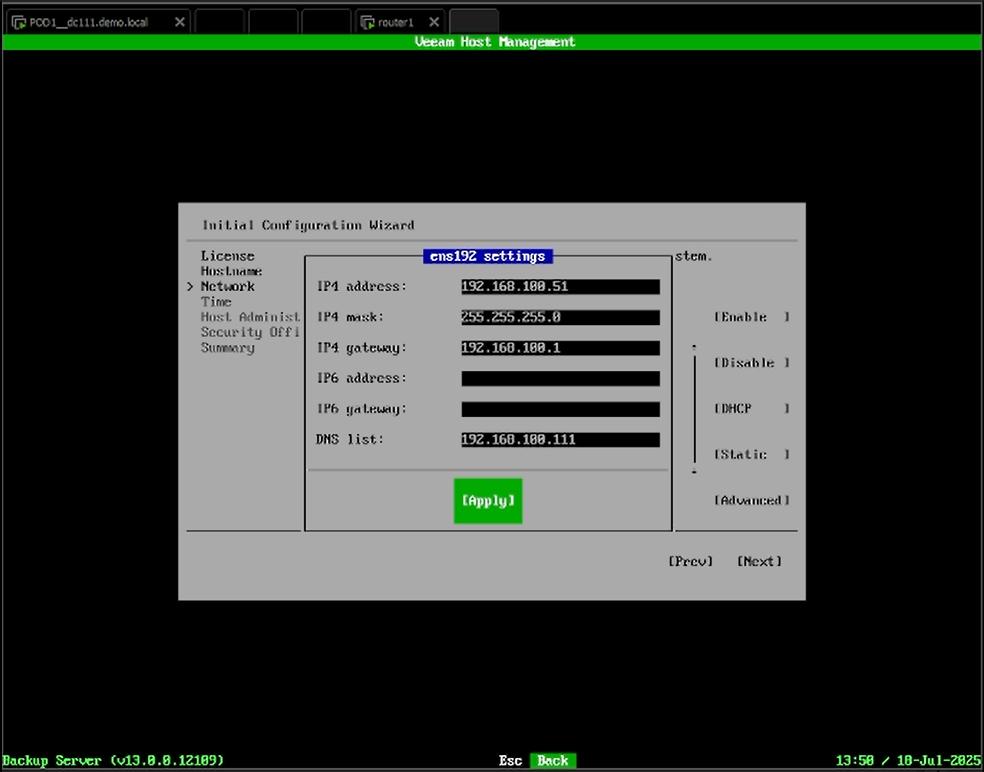
Task: Click the Next button in wizard
Action: tap(759, 561)
